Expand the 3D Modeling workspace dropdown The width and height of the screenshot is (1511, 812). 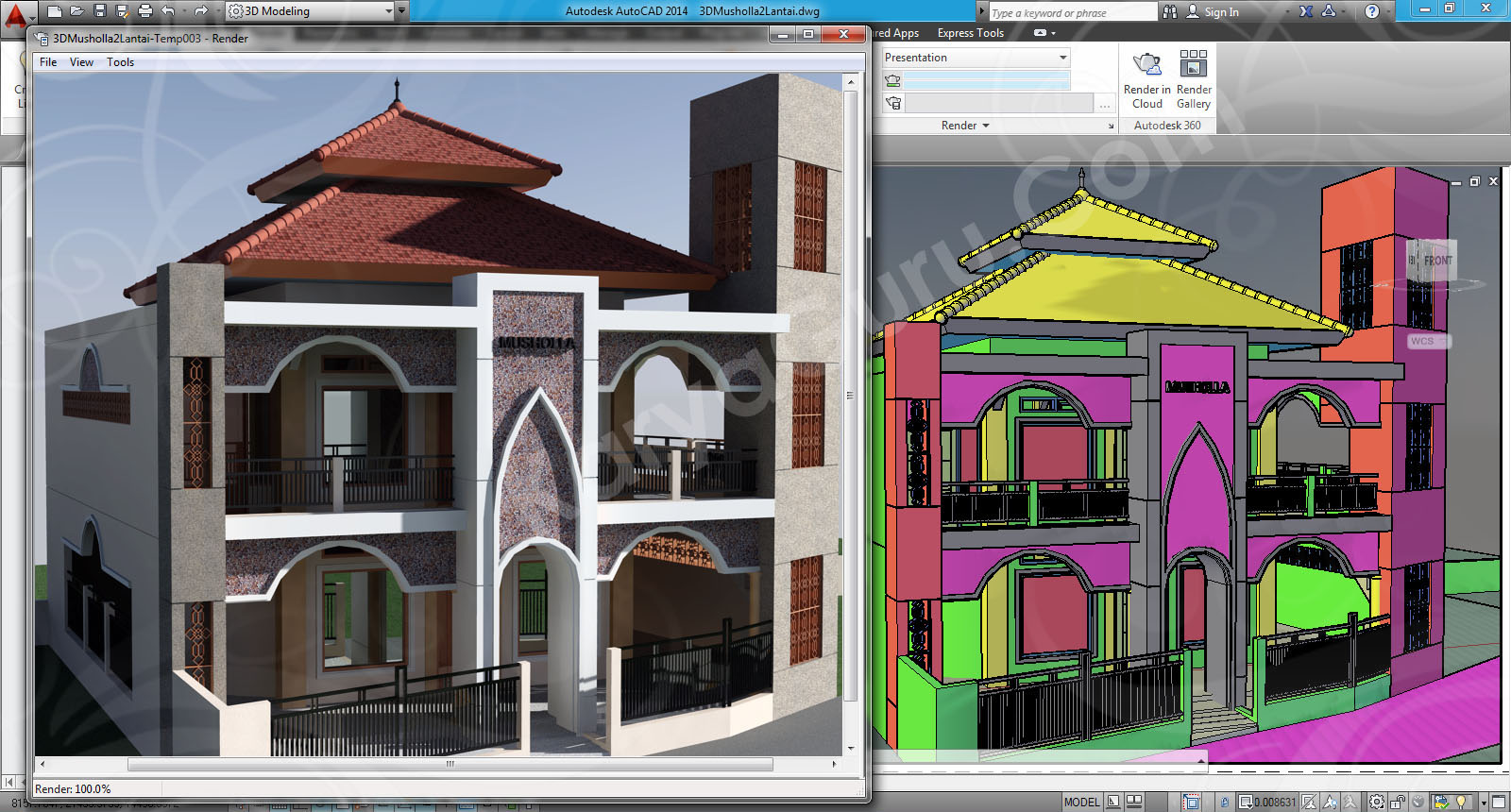[x=388, y=11]
